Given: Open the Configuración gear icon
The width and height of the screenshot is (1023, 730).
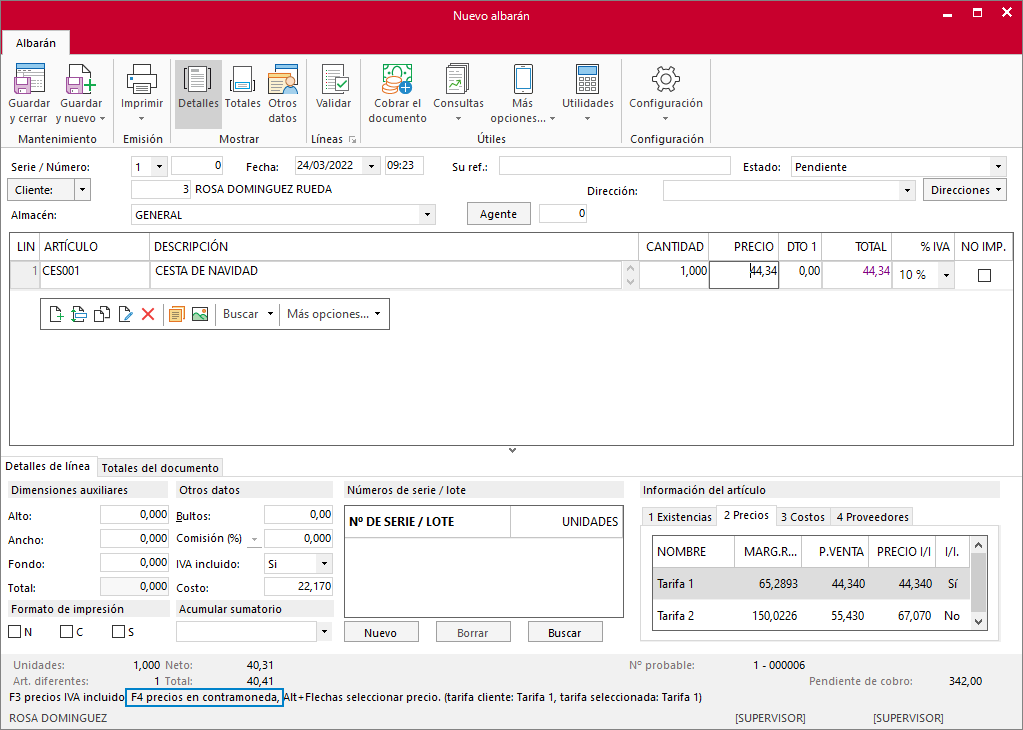Looking at the screenshot, I should tap(665, 79).
